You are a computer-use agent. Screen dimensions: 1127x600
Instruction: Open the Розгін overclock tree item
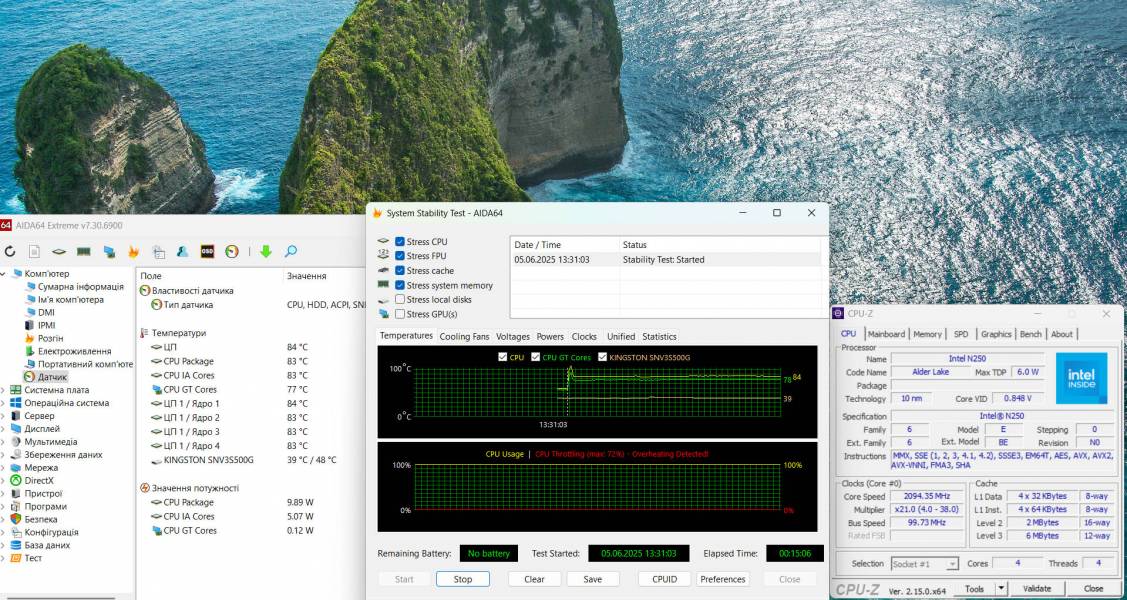[x=50, y=338]
